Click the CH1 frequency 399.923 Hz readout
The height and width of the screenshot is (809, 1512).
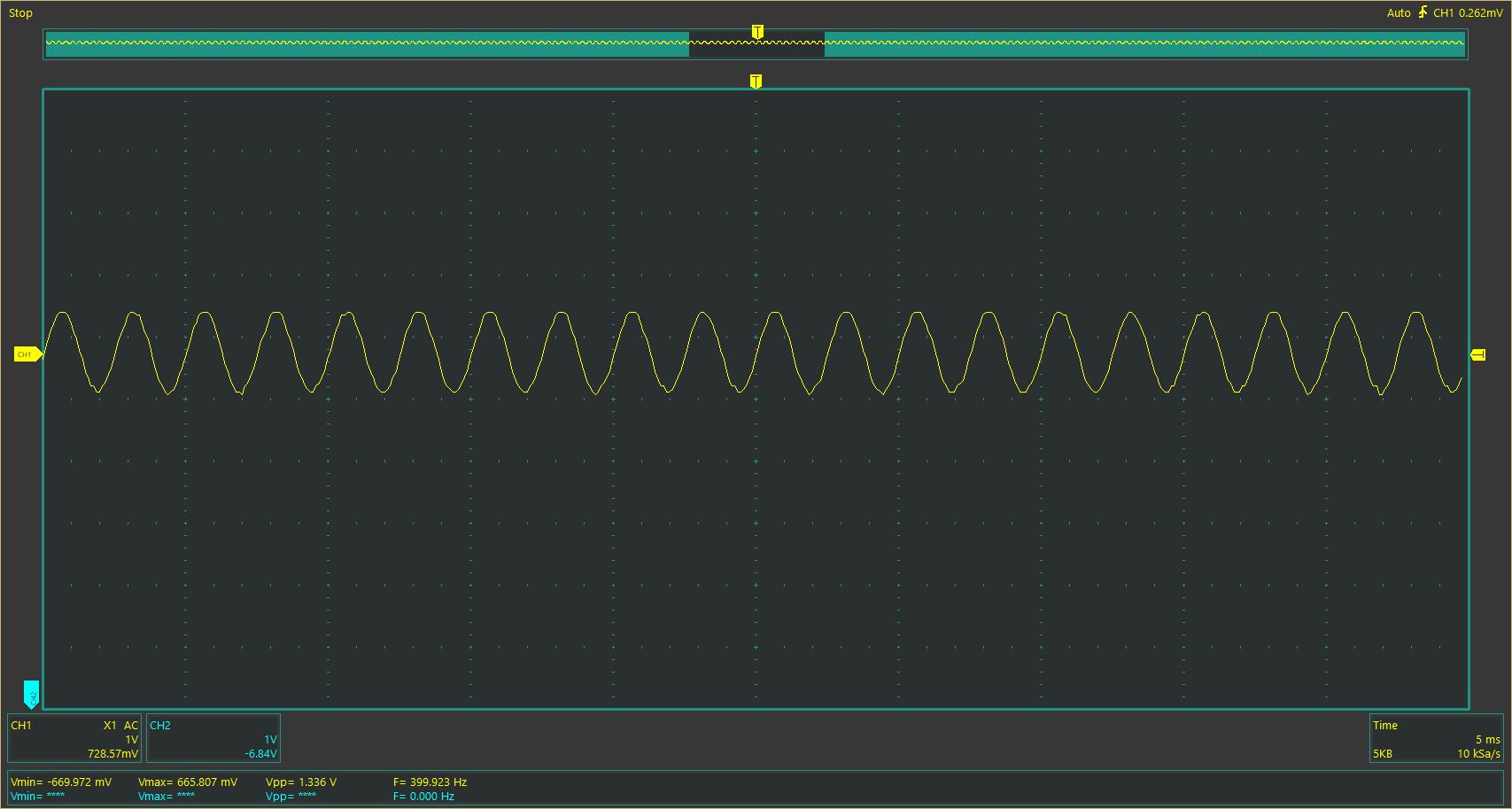(430, 782)
